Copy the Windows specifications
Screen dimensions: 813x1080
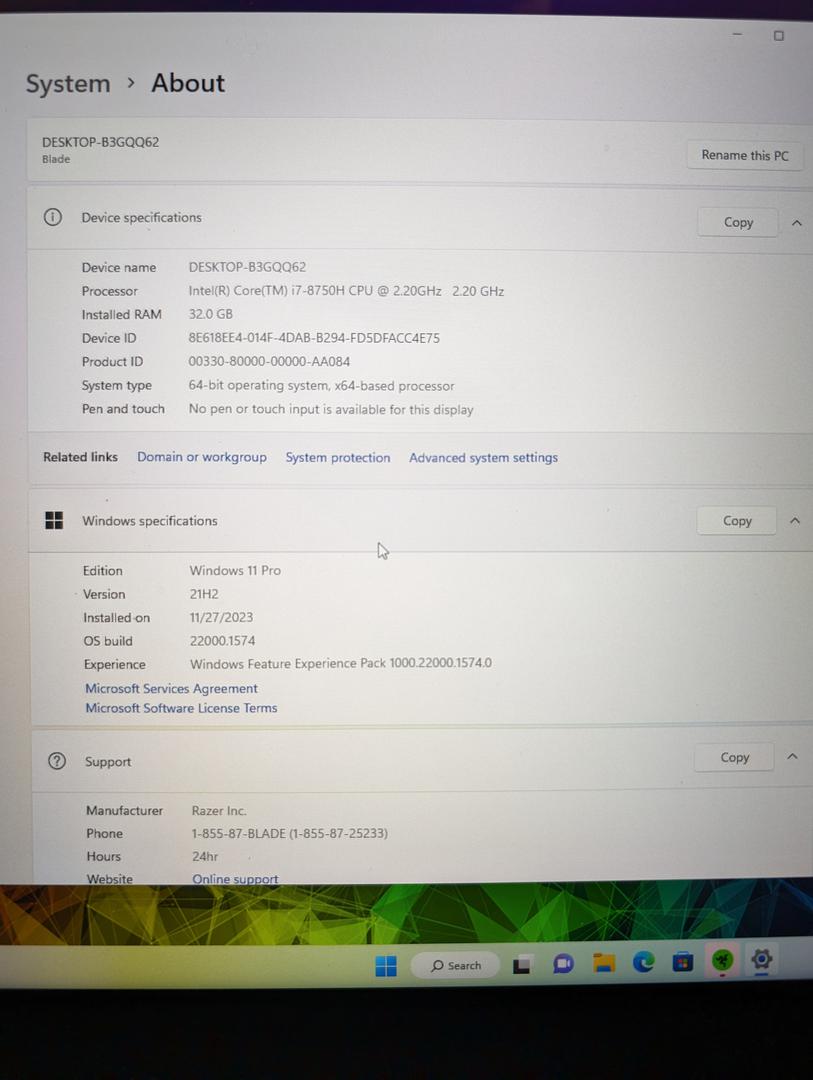[x=737, y=521]
